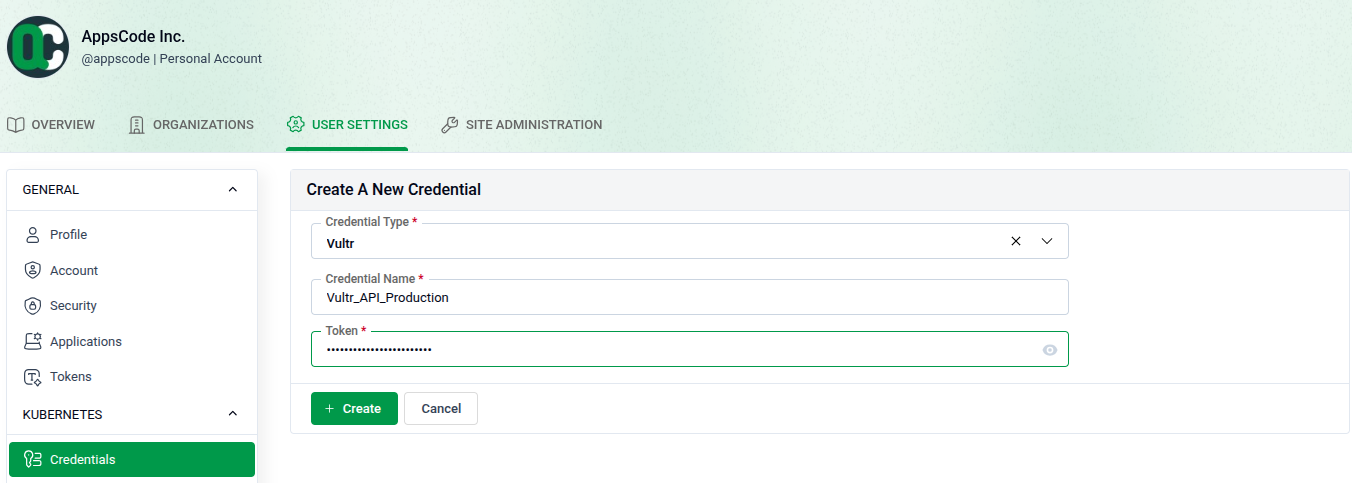Collapse the KUBERNETES sidebar section
This screenshot has width=1352, height=483.
233,414
